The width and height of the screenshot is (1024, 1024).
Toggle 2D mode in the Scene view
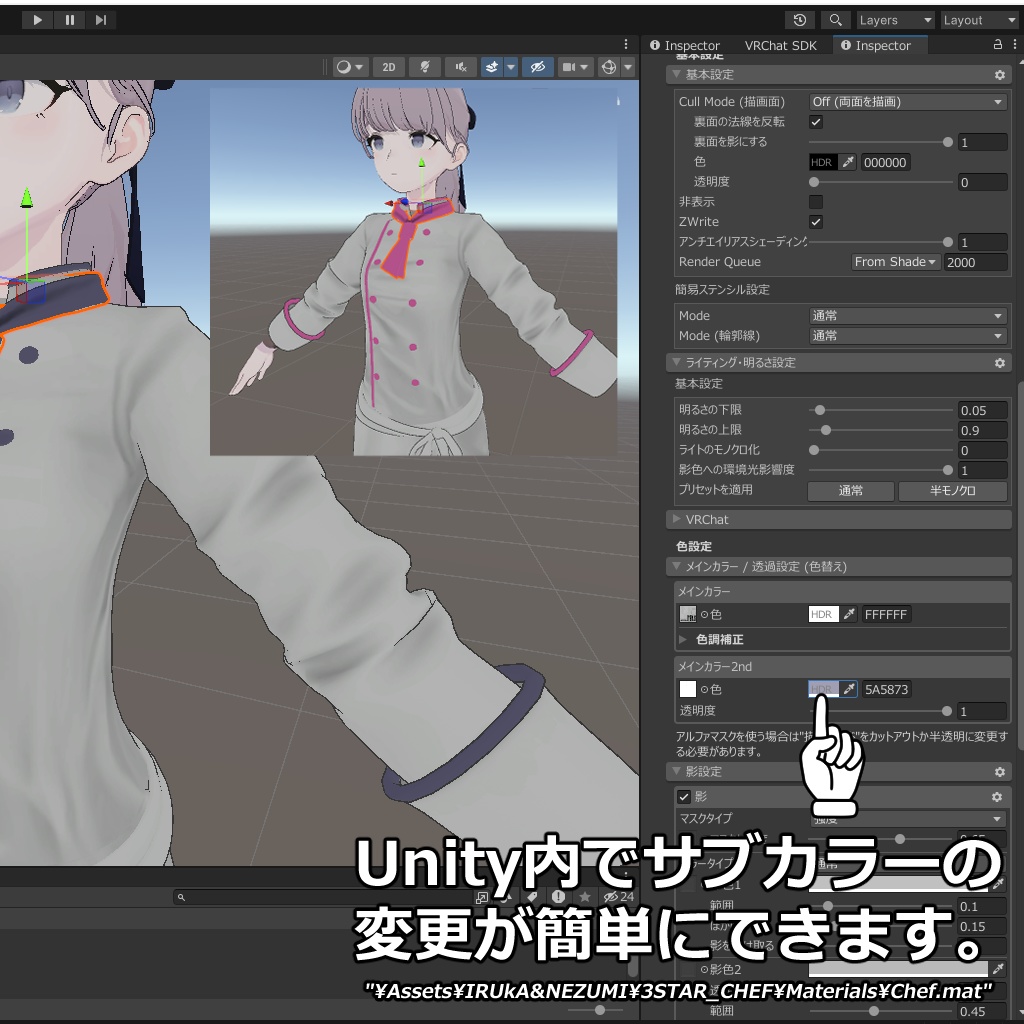click(x=388, y=67)
